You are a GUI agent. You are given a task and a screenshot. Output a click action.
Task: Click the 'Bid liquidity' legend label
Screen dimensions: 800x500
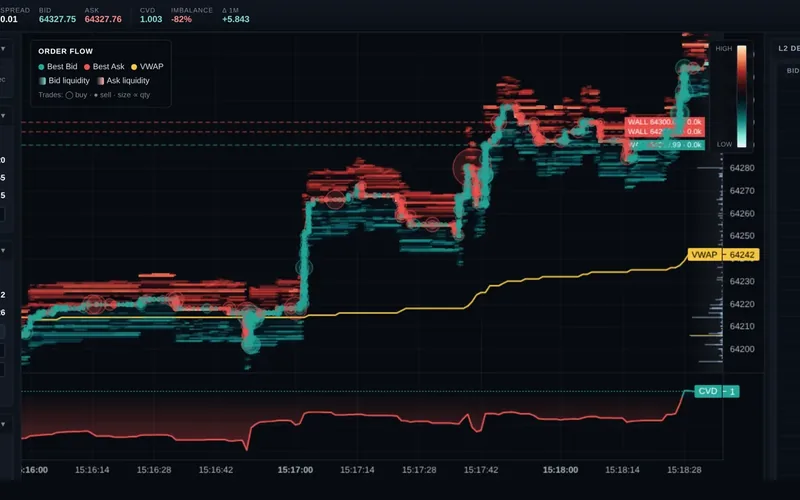[x=69, y=81]
